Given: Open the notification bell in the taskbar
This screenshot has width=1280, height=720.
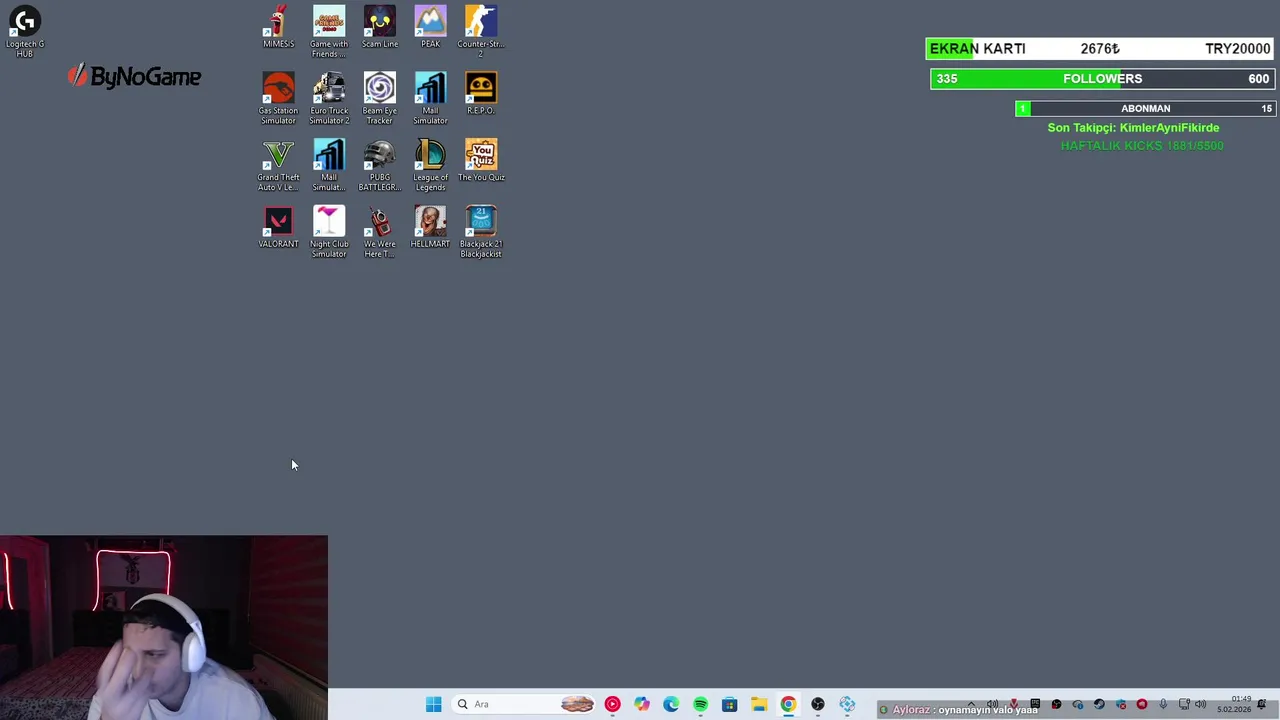Looking at the screenshot, I should point(1262,704).
